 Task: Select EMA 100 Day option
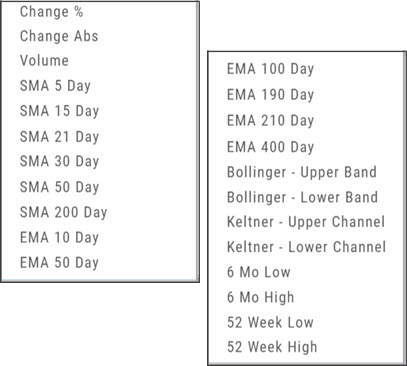coord(270,69)
